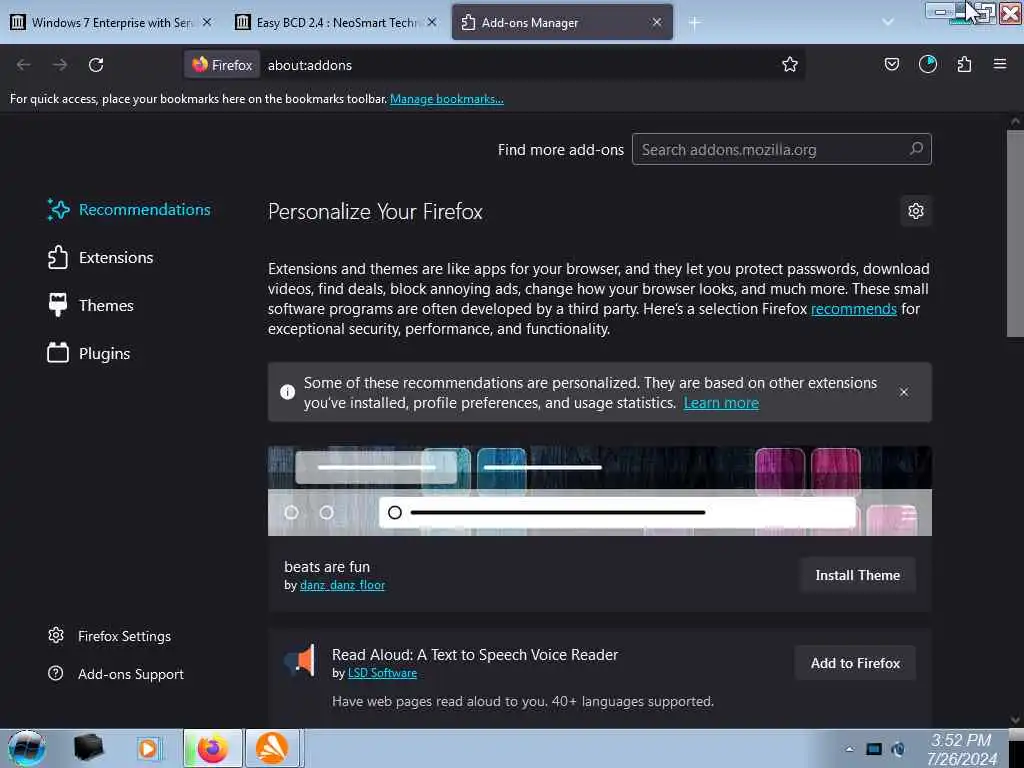Click the beats are fun theme name
1024x768 pixels.
[x=327, y=567]
